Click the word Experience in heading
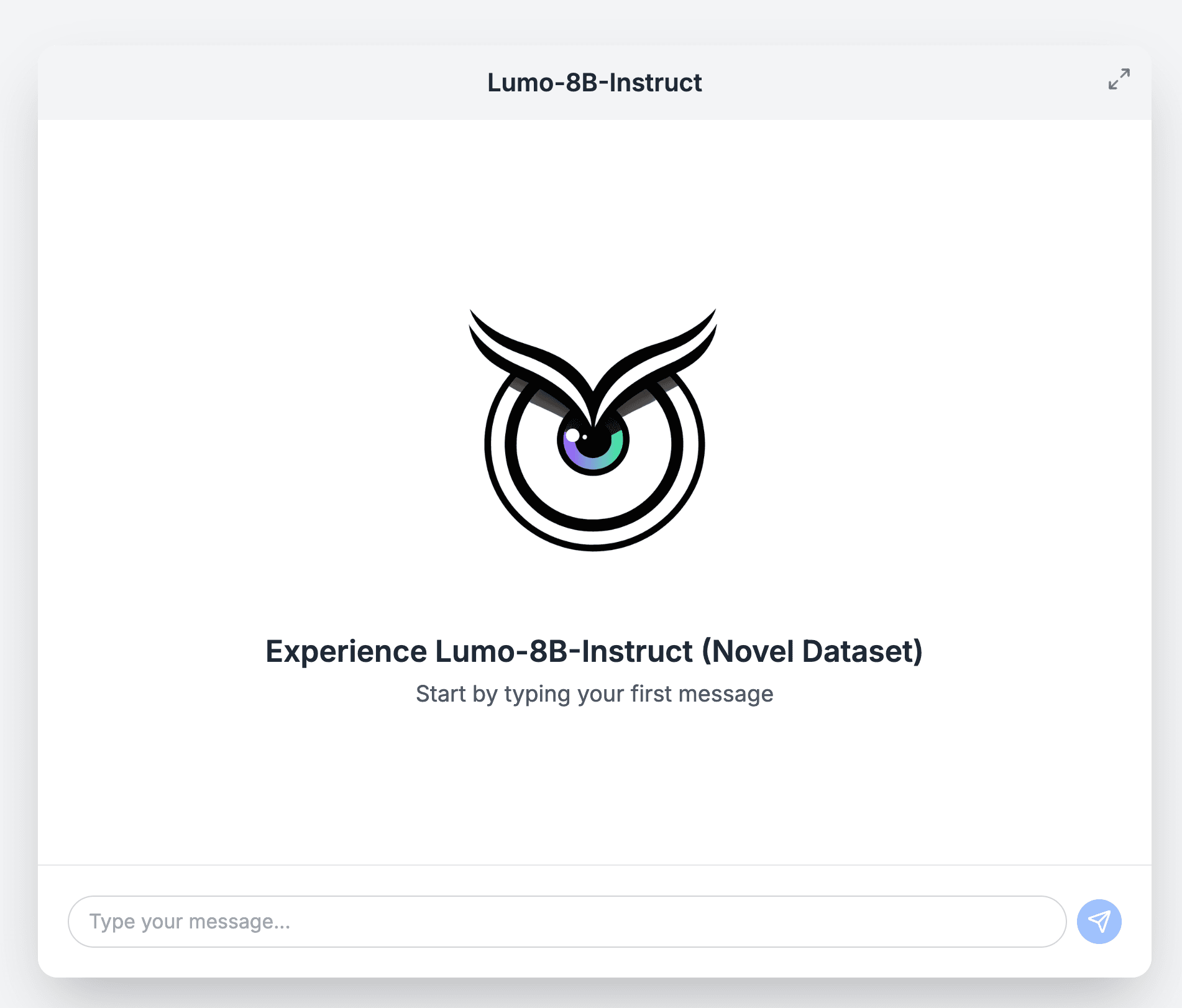Viewport: 1182px width, 1008px height. click(x=346, y=651)
